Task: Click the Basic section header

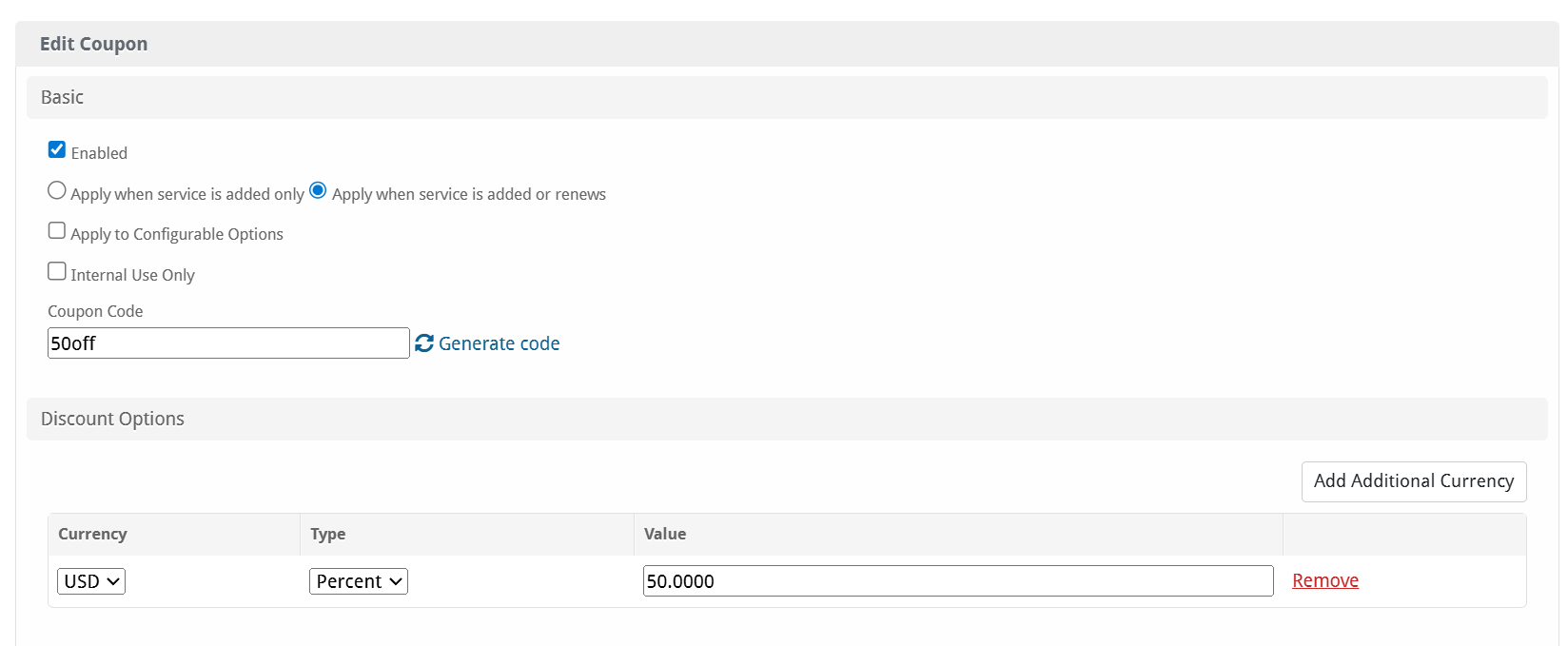Action: pyautogui.click(x=63, y=97)
